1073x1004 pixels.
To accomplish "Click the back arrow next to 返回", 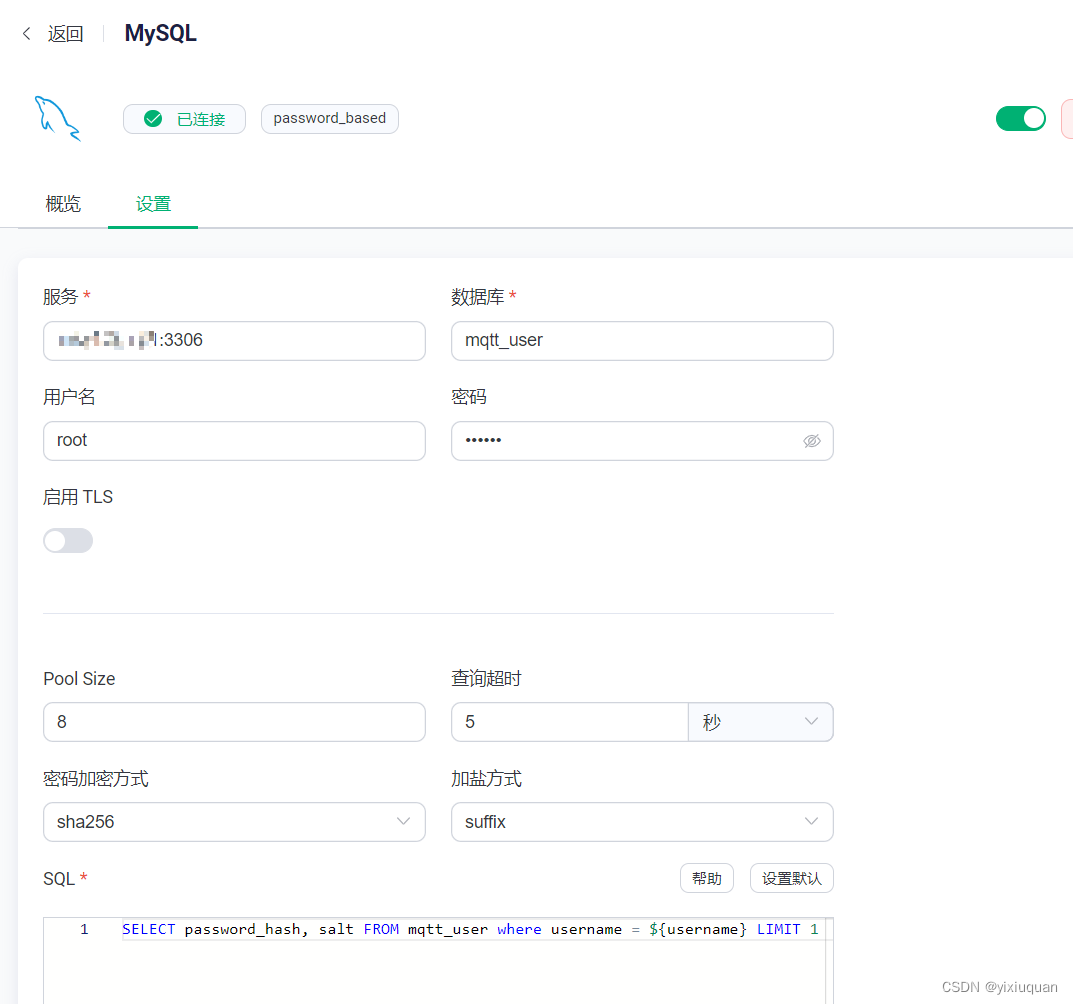I will point(26,33).
